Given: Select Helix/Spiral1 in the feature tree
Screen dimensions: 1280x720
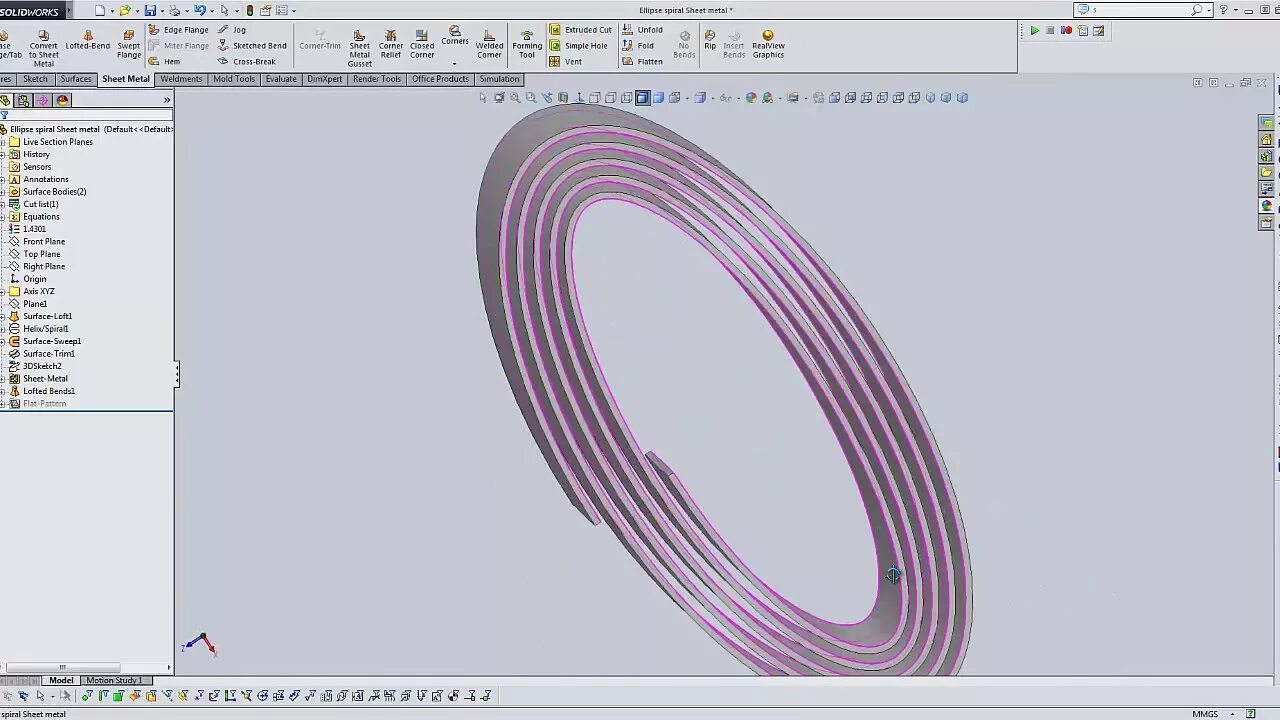Looking at the screenshot, I should tap(46, 328).
